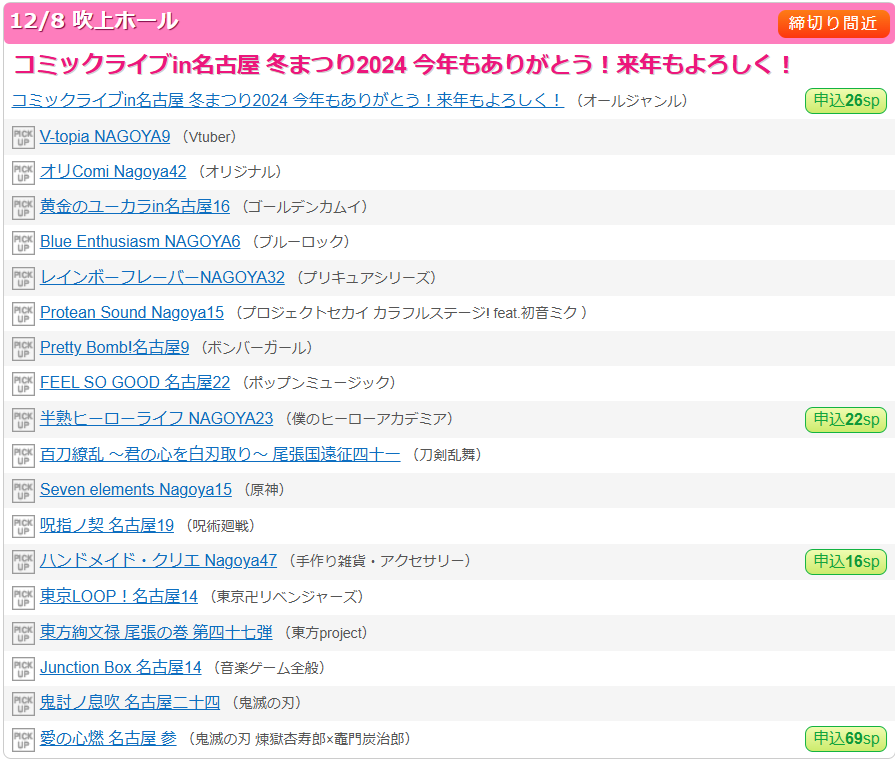Click the (プリキュアシリーズ) genre text
The image size is (895, 762).
(366, 278)
